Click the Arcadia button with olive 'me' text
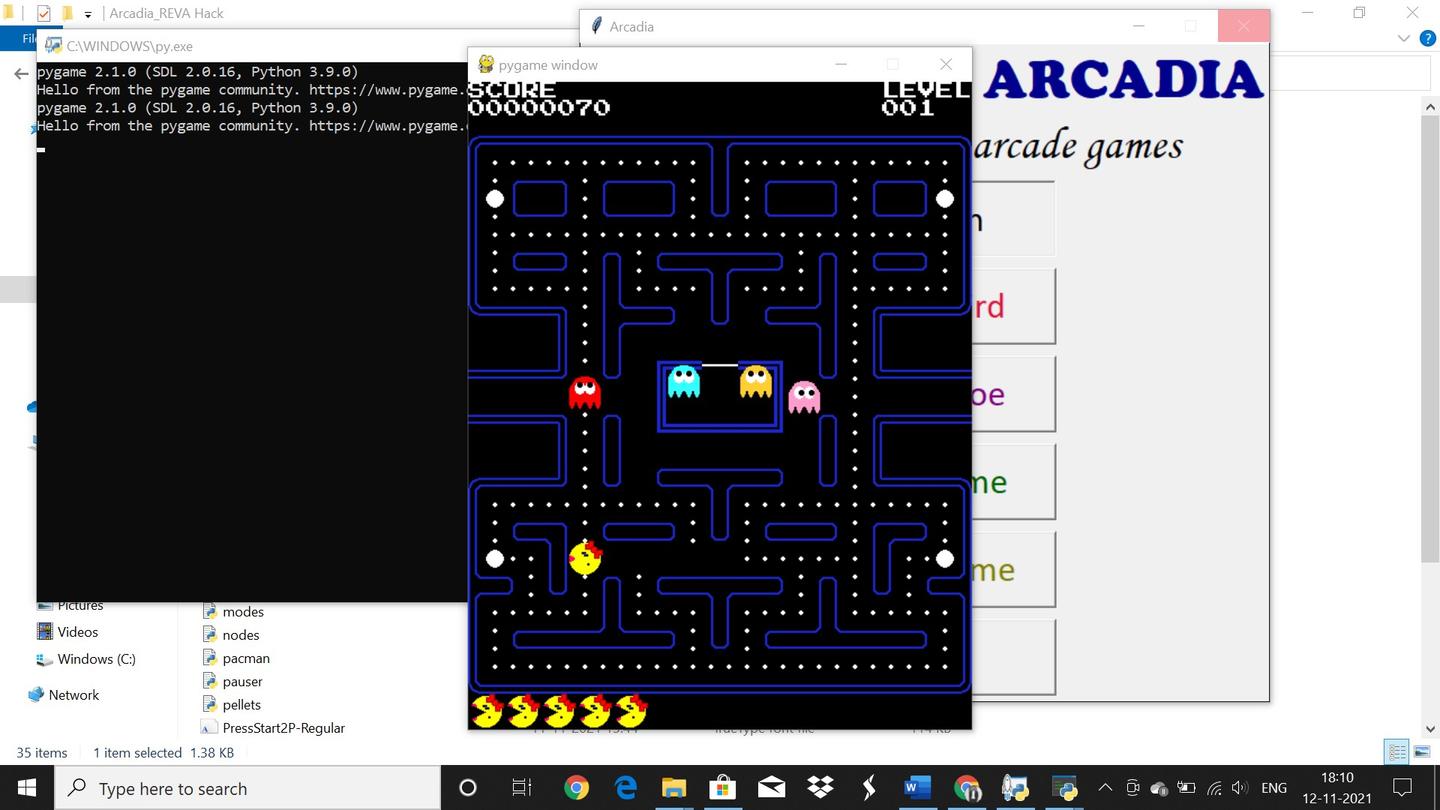The image size is (1440, 810). [1012, 570]
